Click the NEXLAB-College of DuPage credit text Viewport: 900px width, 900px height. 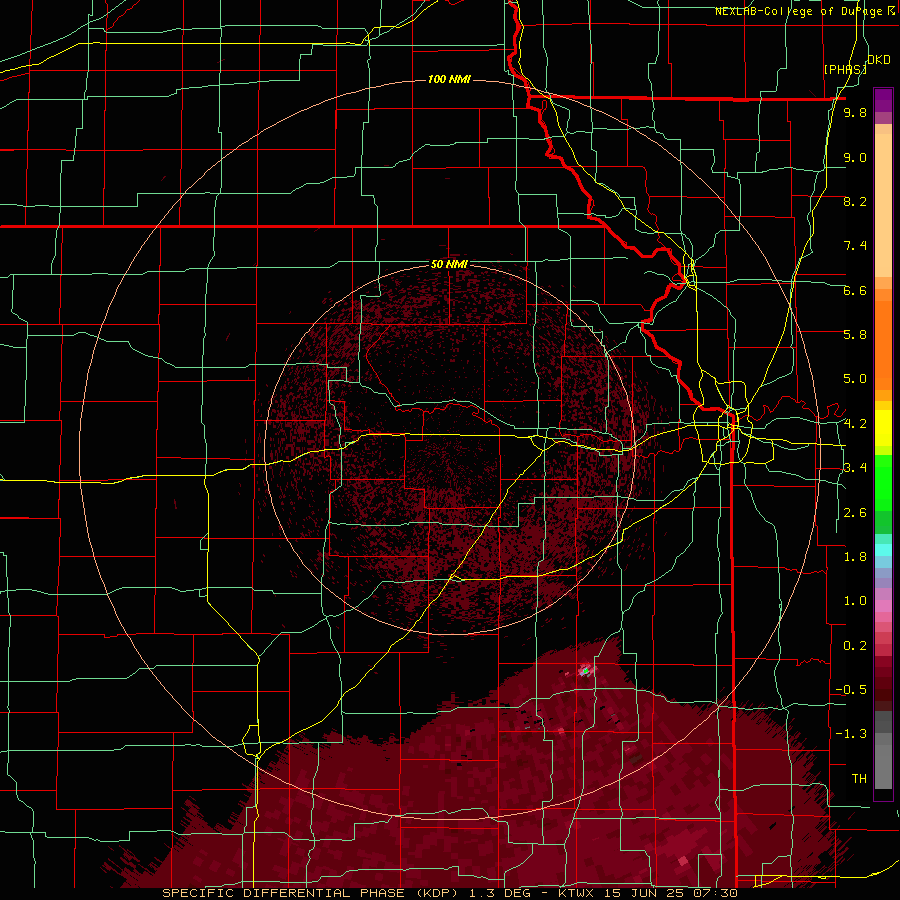pyautogui.click(x=799, y=11)
